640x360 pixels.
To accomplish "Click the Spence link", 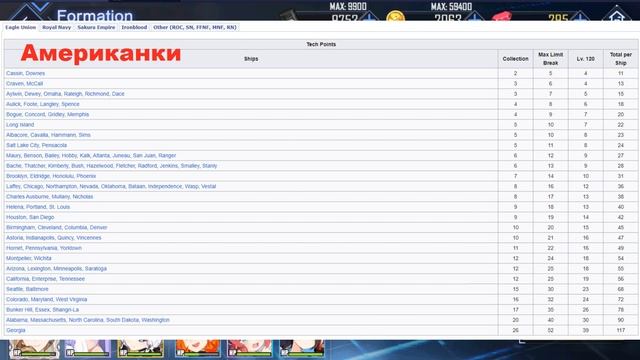I will pos(70,104).
